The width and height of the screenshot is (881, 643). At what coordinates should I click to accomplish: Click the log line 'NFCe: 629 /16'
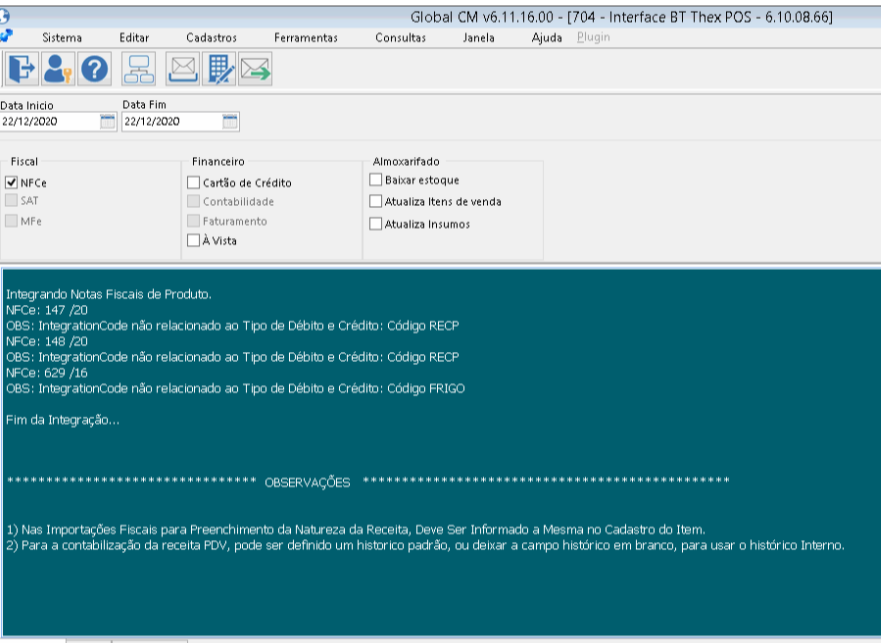click(47, 373)
